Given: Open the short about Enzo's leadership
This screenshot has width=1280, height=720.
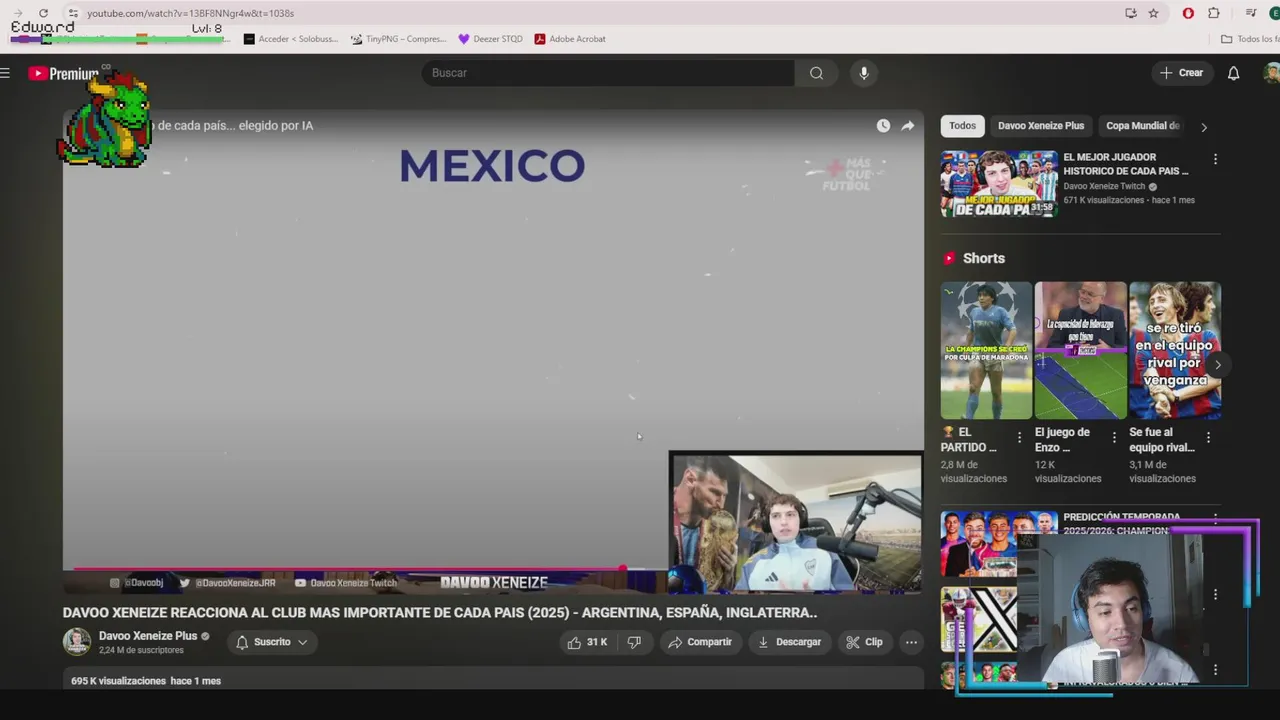Looking at the screenshot, I should coord(1080,350).
